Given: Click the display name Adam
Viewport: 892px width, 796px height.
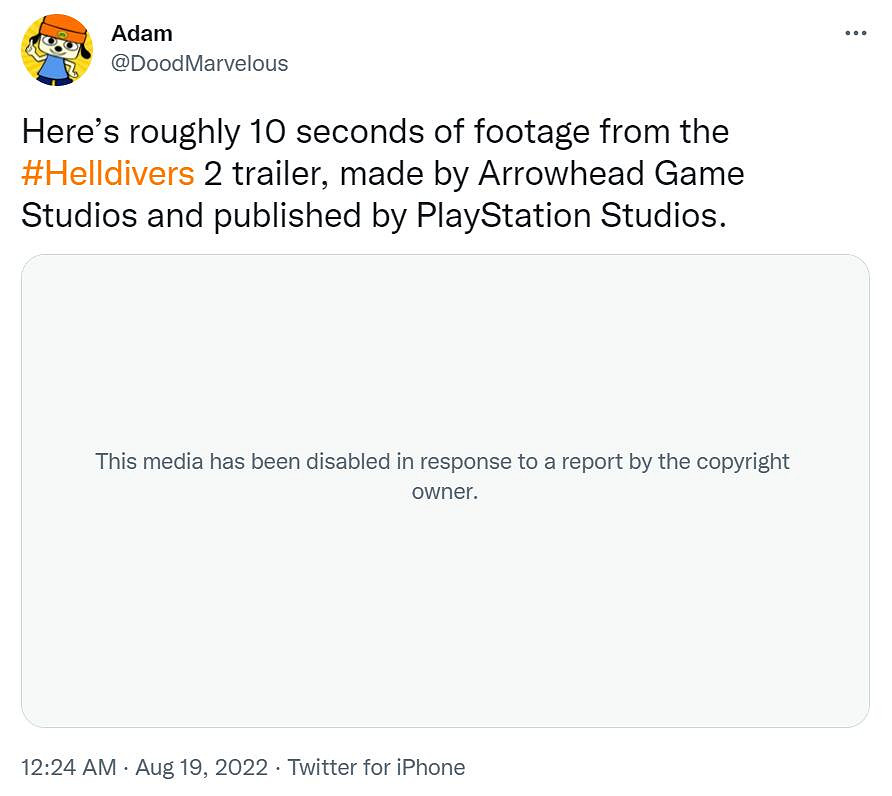Looking at the screenshot, I should 141,34.
